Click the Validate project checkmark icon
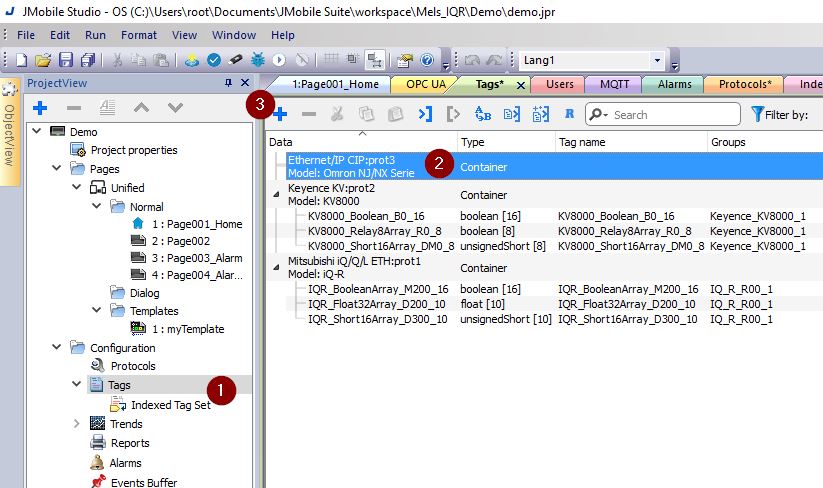The image size is (823, 488). [214, 60]
